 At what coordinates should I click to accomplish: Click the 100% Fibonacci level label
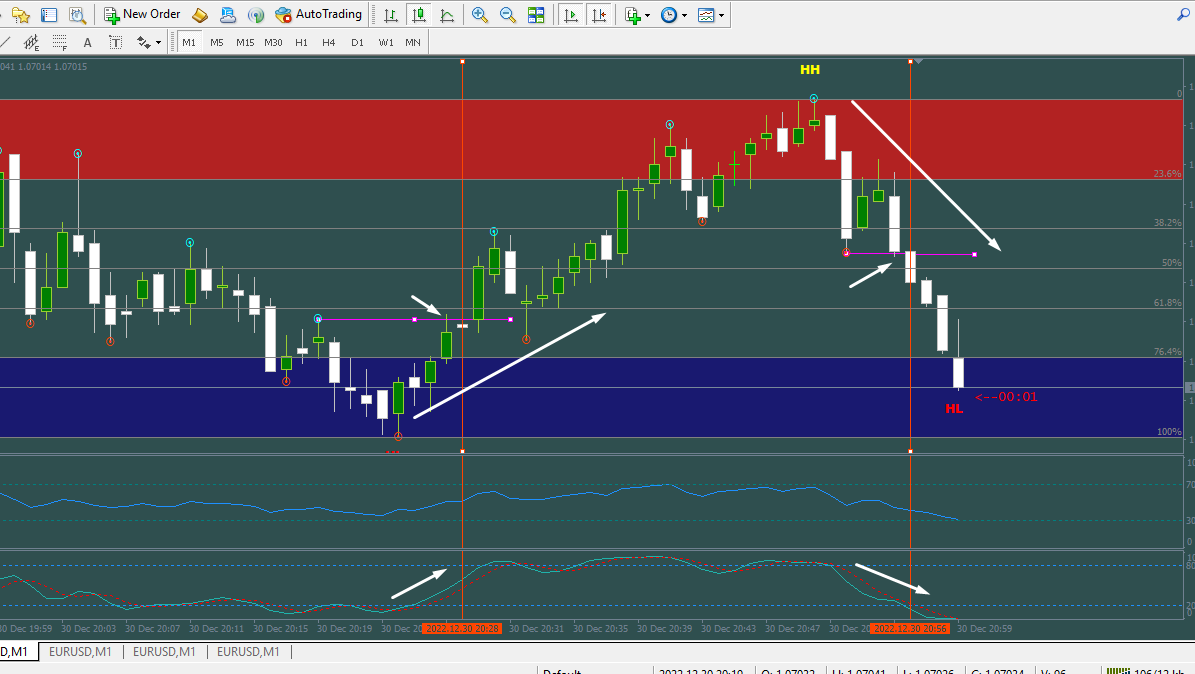click(x=1169, y=432)
